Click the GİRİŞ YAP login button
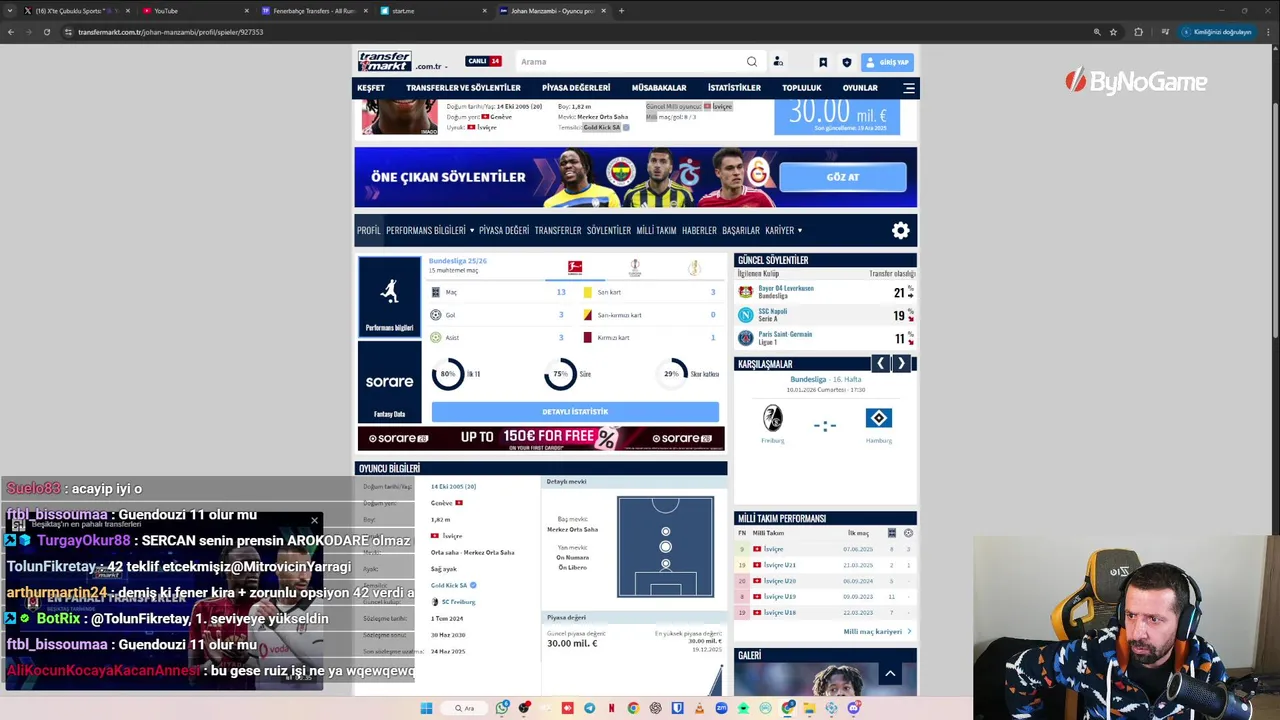Image resolution: width=1280 pixels, height=720 pixels. point(887,62)
